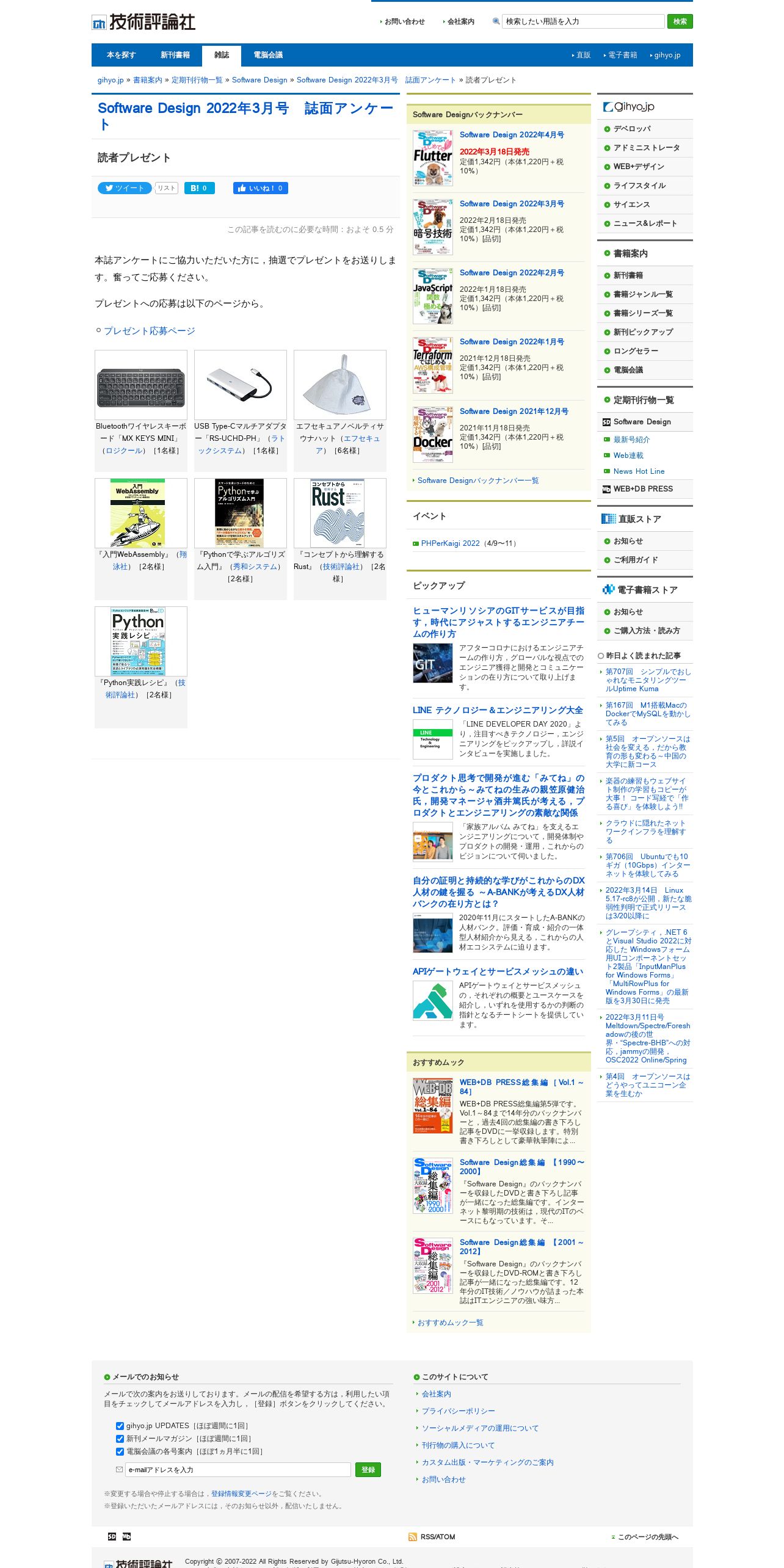Click the sauna hat present image
This screenshot has height=1568, width=784.
pyautogui.click(x=340, y=385)
